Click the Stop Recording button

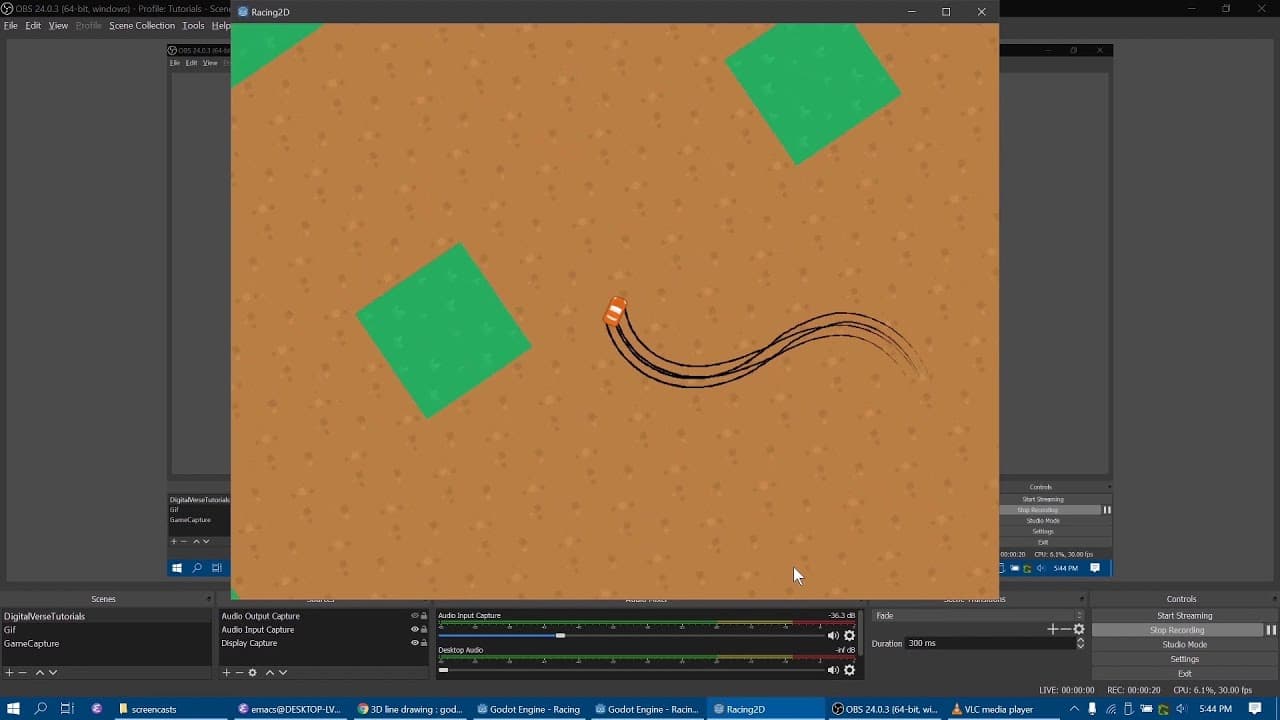tap(1177, 630)
